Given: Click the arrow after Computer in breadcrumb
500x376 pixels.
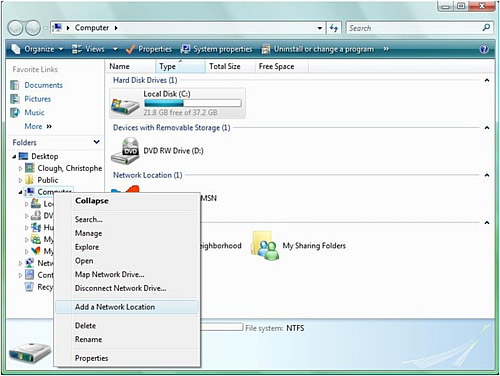Looking at the screenshot, I should 116,28.
